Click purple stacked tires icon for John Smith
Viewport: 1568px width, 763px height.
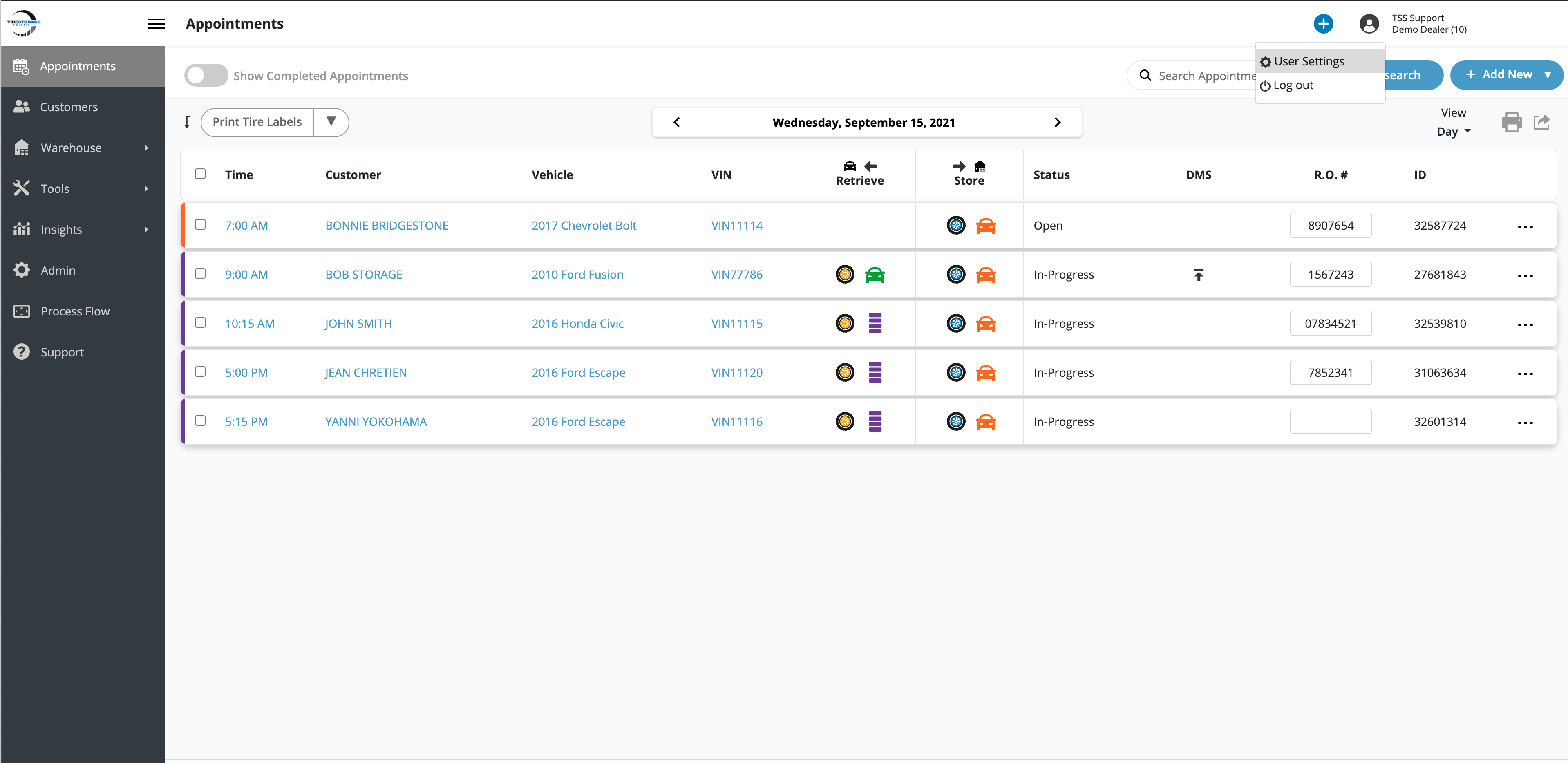tap(875, 324)
